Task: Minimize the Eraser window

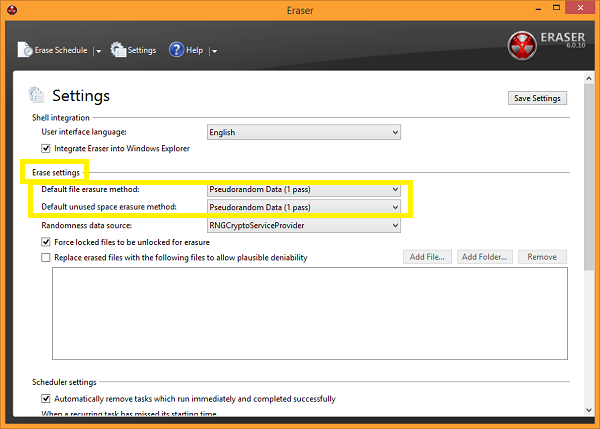Action: click(538, 8)
